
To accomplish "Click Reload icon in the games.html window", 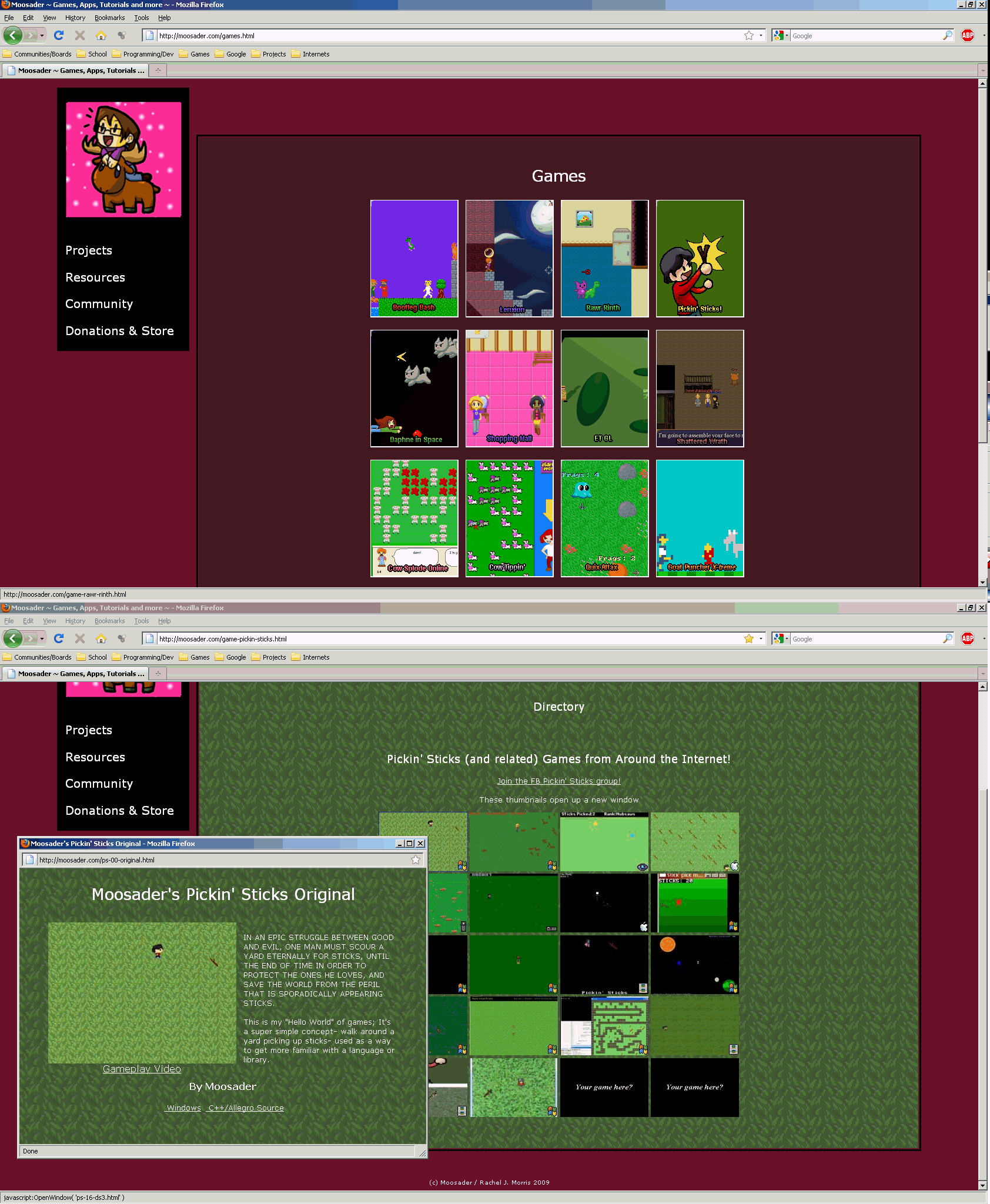I will coord(59,36).
